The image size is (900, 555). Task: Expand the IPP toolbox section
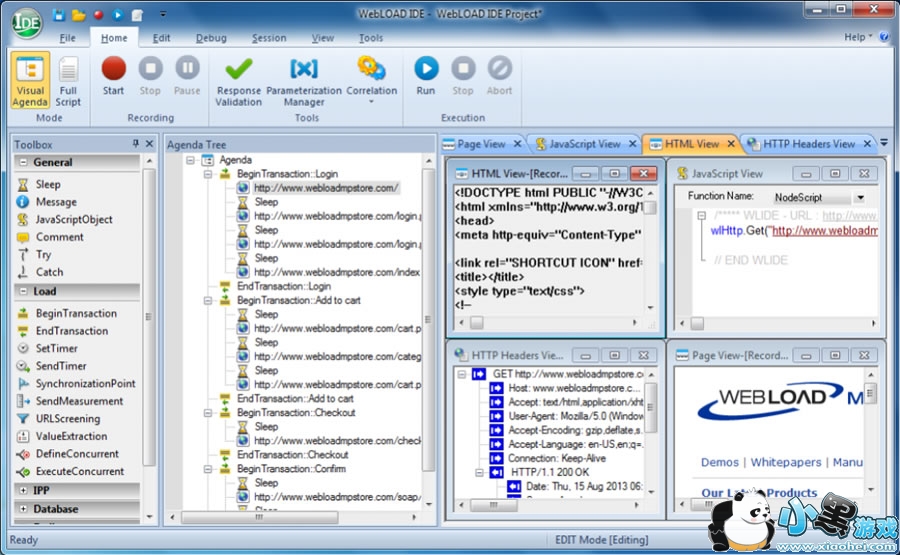tap(23, 491)
